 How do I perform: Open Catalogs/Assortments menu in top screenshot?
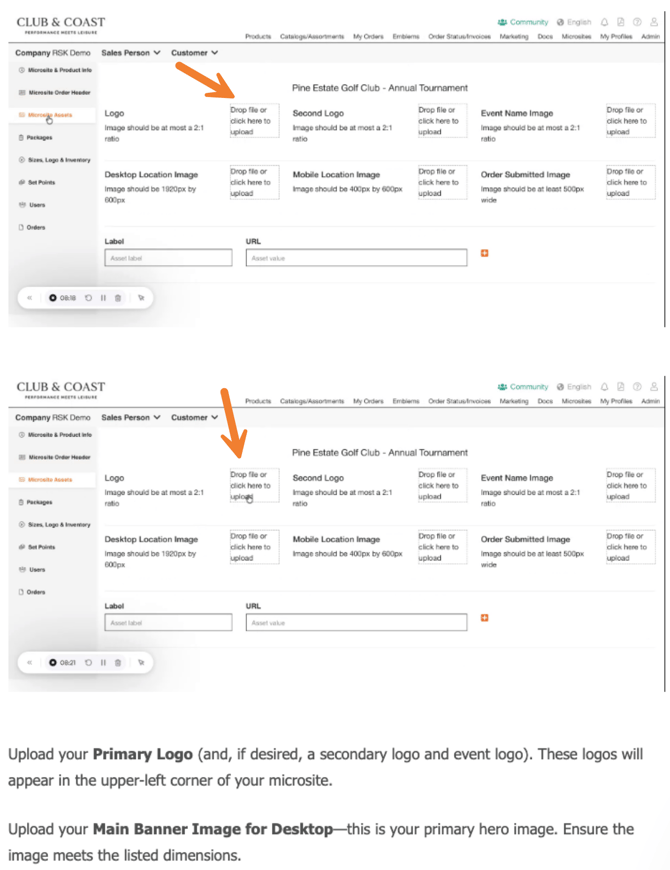312,36
